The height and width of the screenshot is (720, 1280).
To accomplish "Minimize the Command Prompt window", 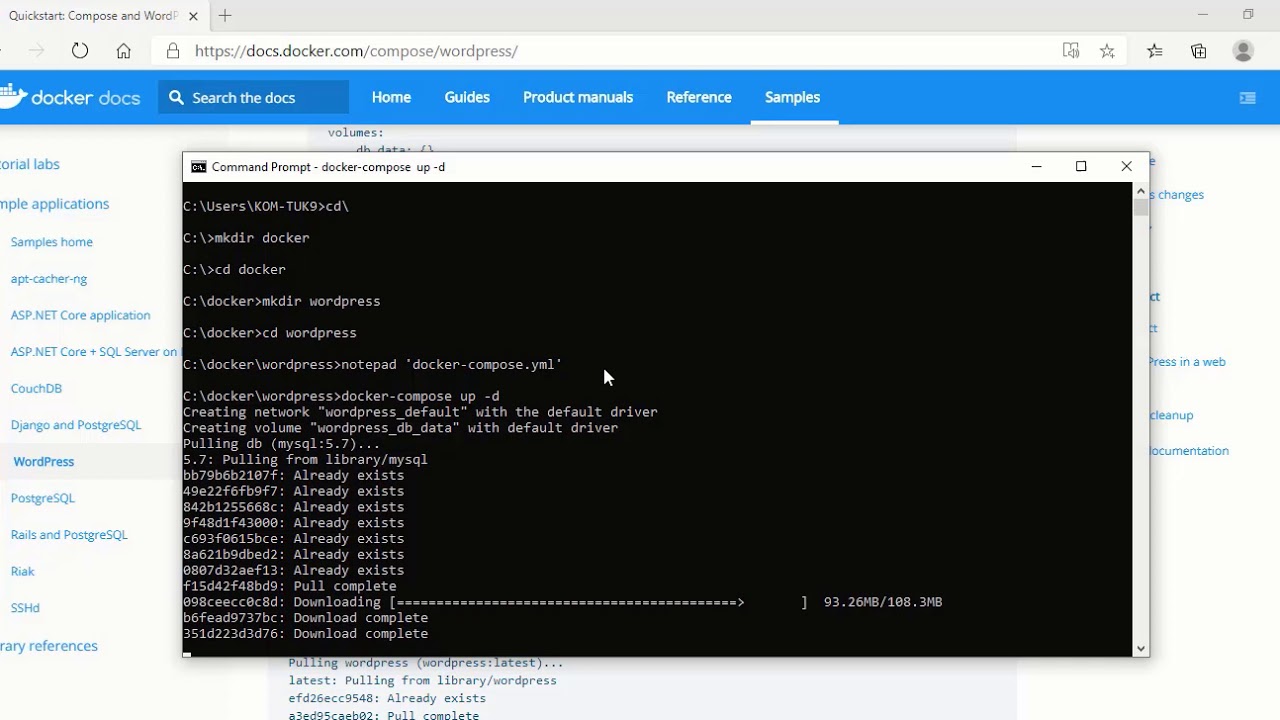I will pyautogui.click(x=1037, y=166).
